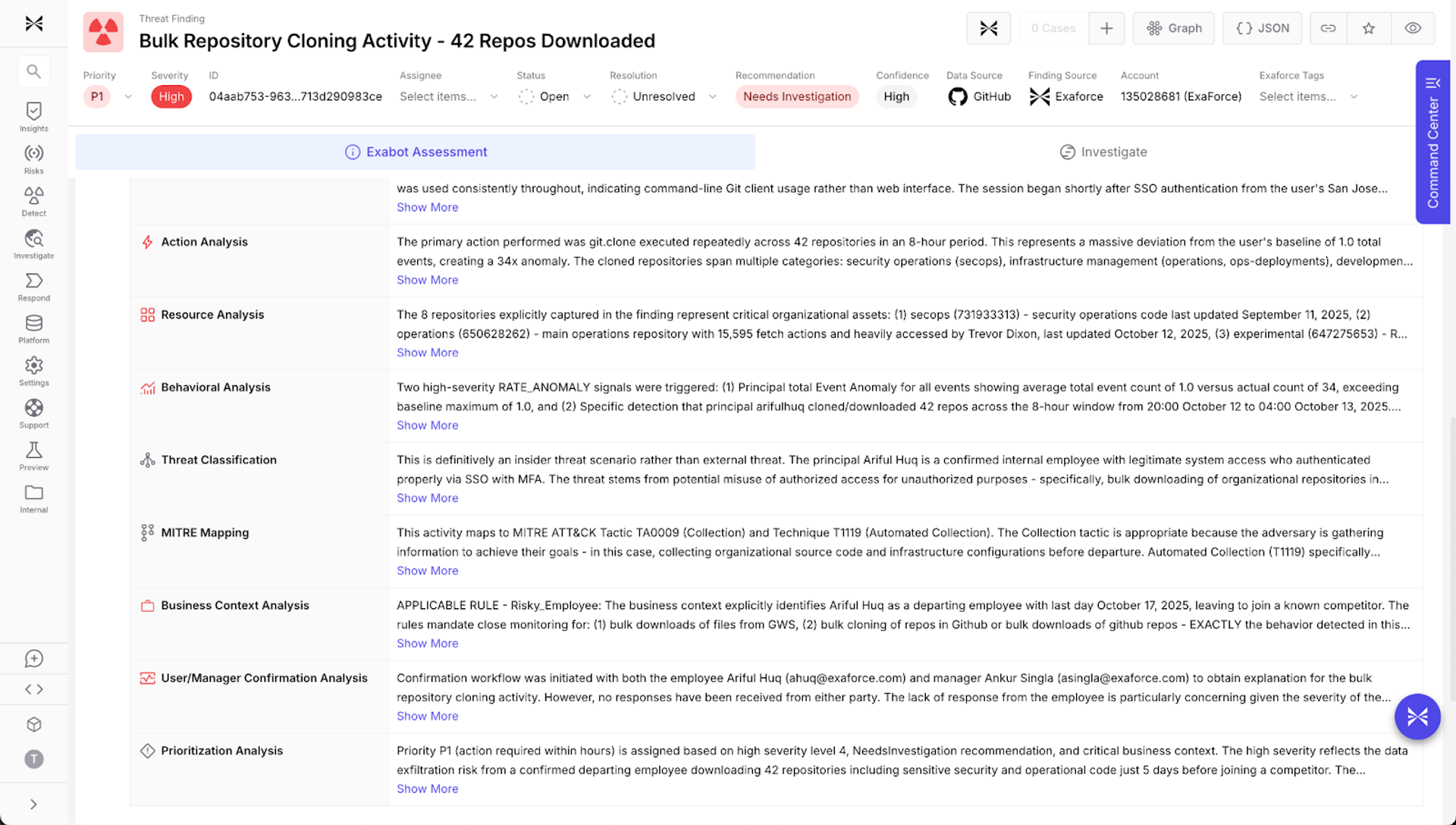1456x825 pixels.
Task: Show more of Resource Analysis
Action: click(427, 353)
